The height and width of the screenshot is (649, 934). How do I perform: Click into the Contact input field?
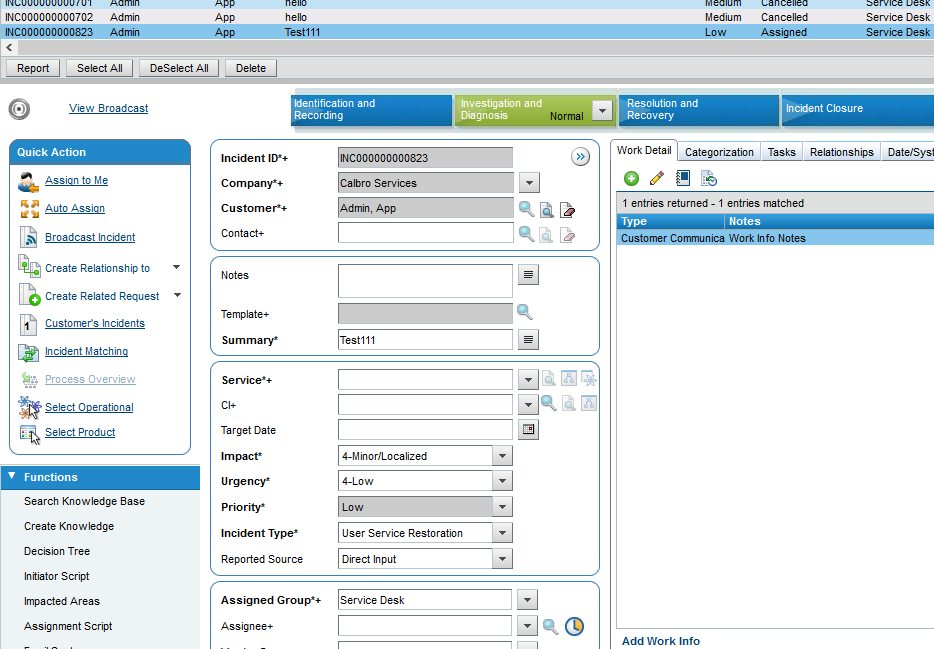click(425, 233)
